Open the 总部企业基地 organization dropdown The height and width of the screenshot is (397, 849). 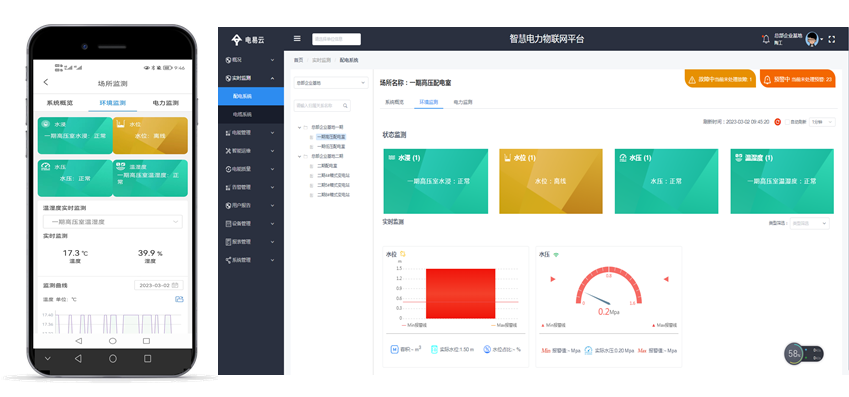coord(331,83)
